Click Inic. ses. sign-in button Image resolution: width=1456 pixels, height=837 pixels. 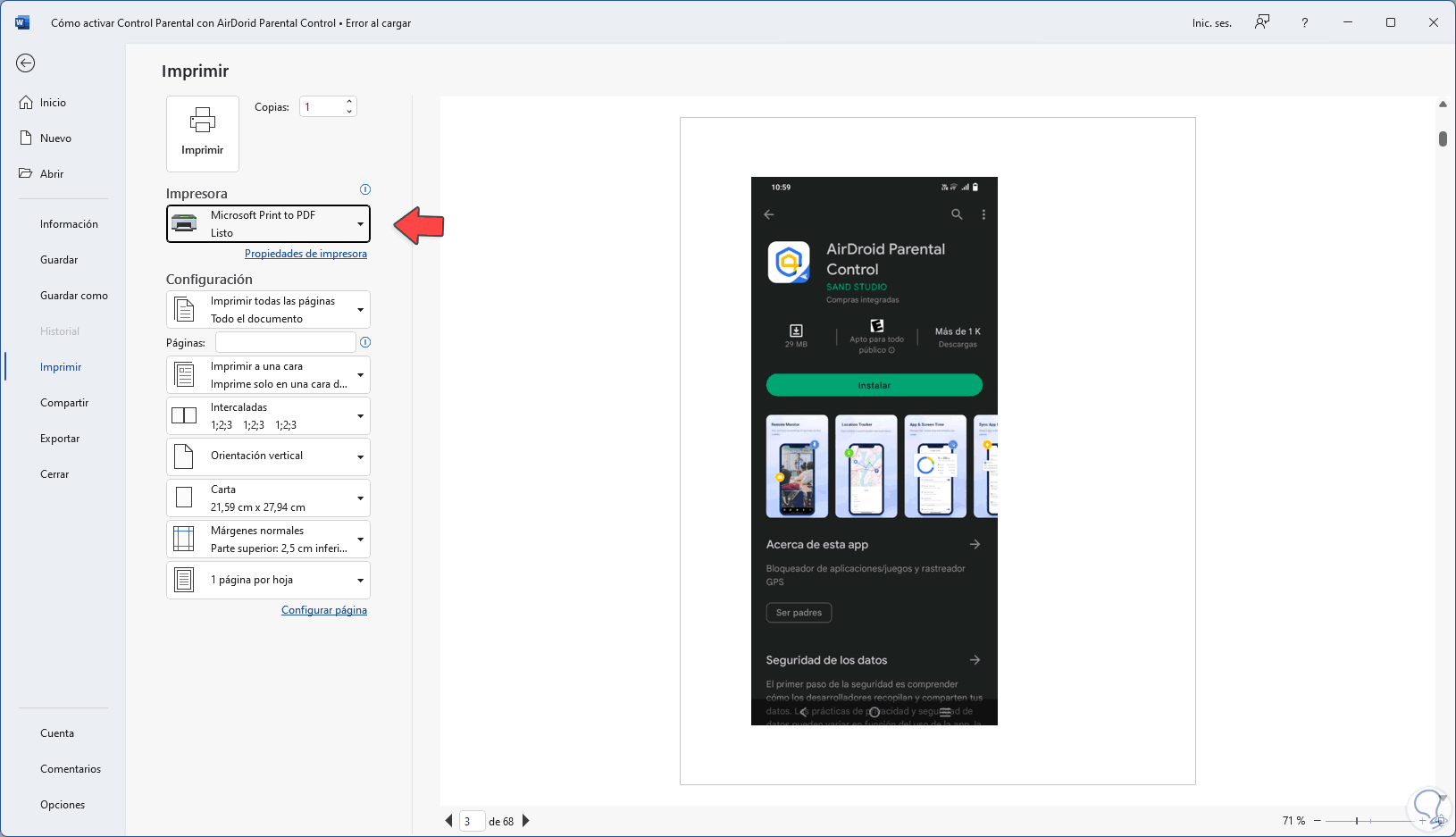click(1212, 23)
